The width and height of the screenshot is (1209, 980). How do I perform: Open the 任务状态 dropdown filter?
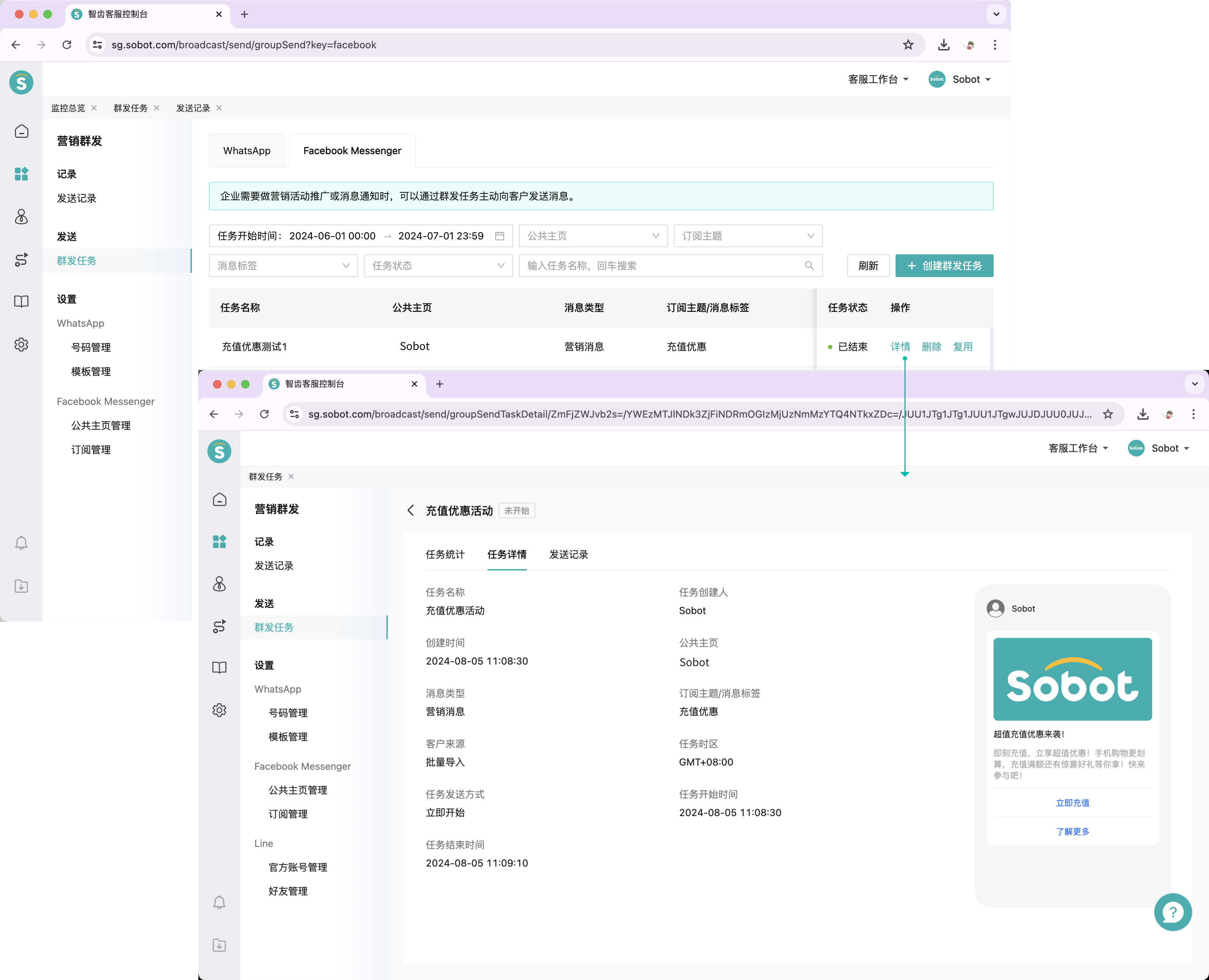coord(438,265)
